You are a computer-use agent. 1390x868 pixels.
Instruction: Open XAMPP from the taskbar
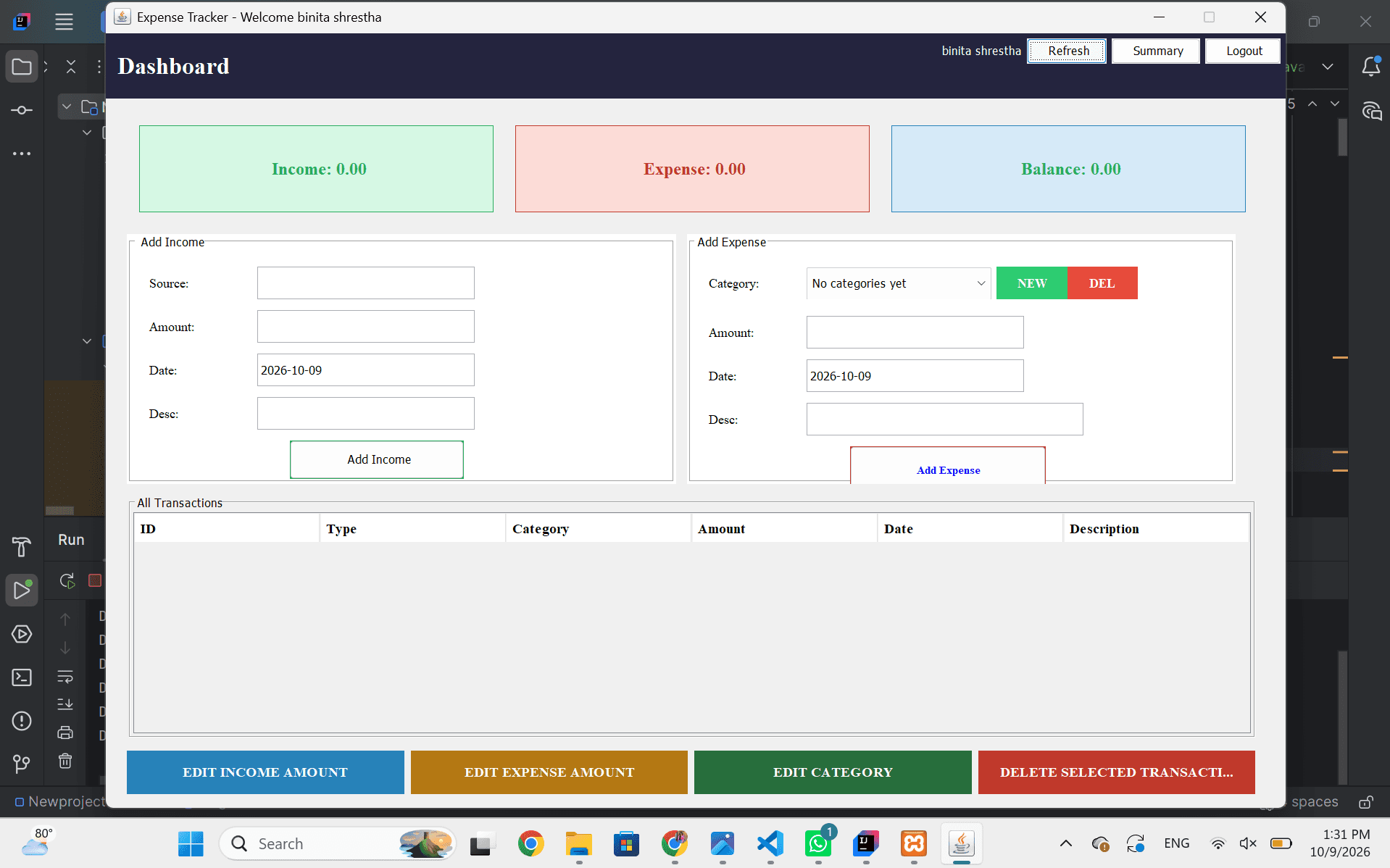[914, 844]
